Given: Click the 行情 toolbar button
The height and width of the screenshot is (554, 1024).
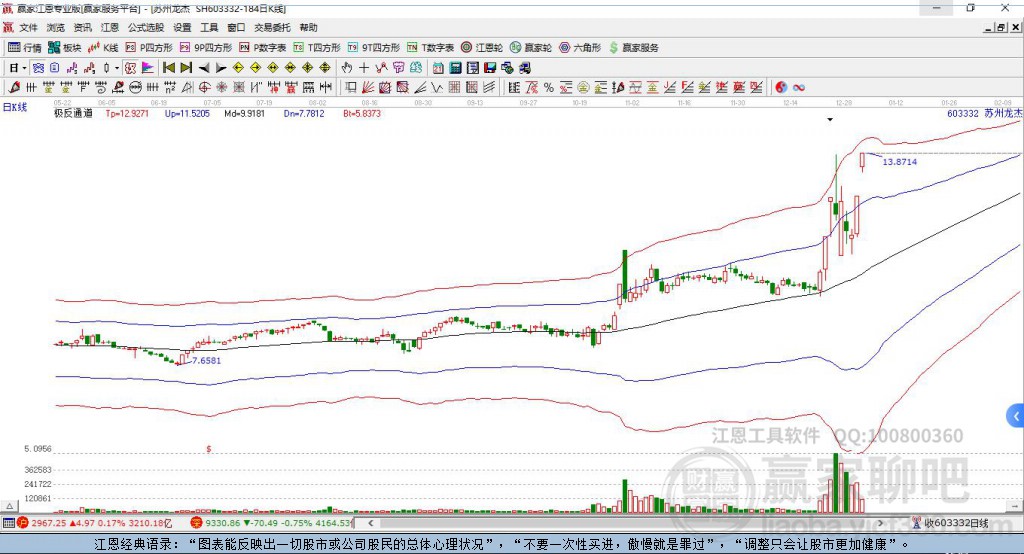Looking at the screenshot, I should click(25, 48).
